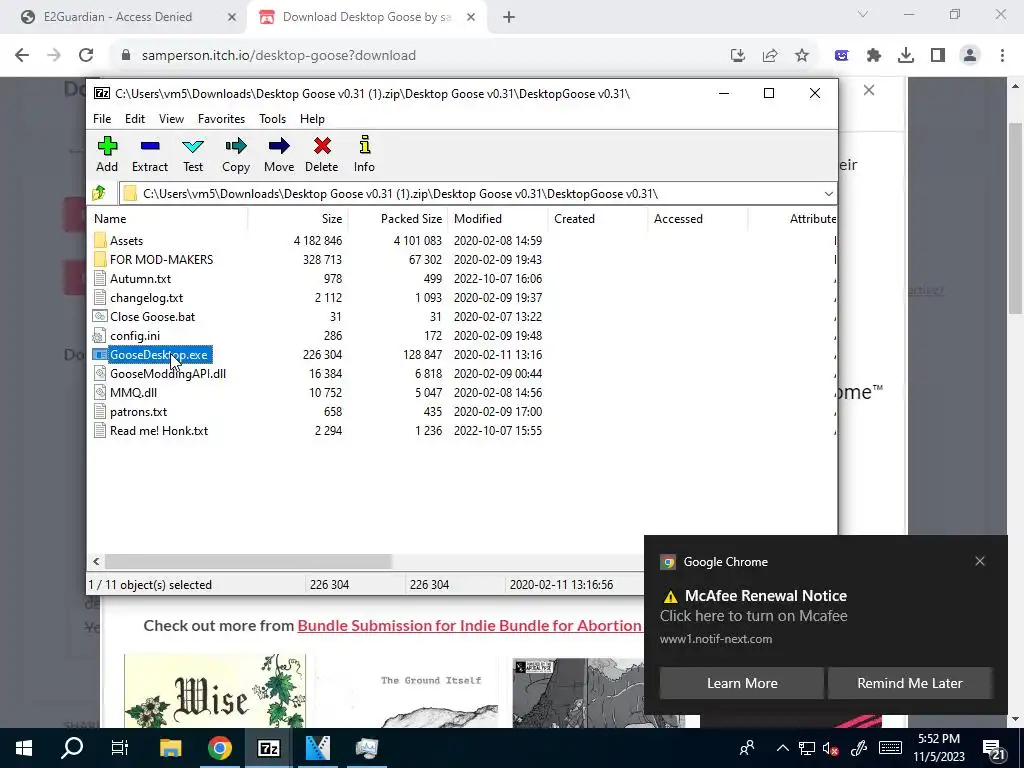Bookmark this page with the star icon
The image size is (1024, 768).
pos(802,56)
